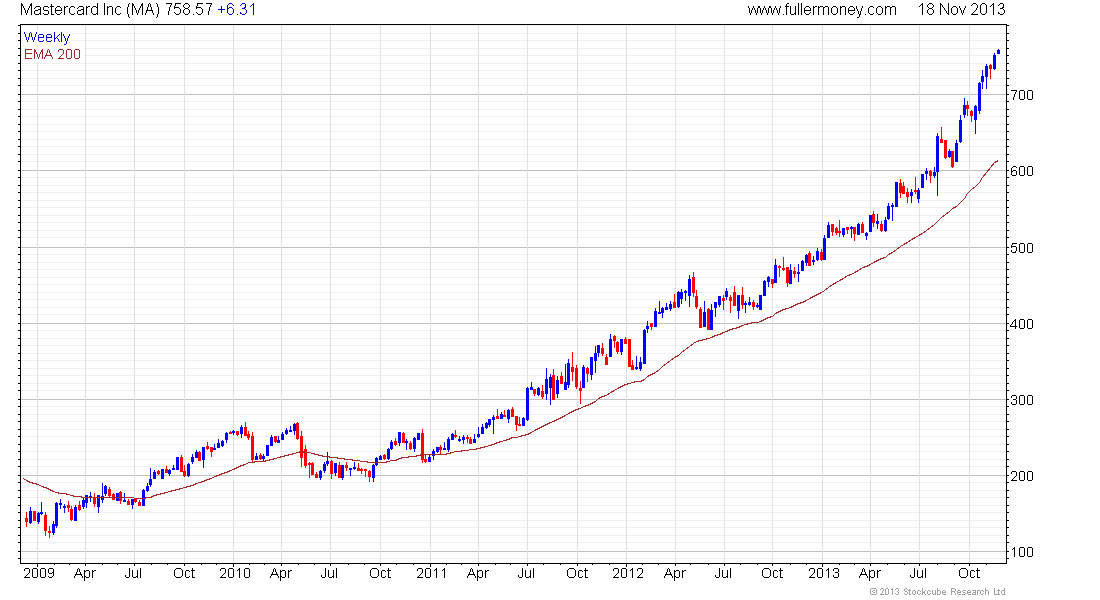Click the Stockcube Research Ltd copyright text
Screen dimensions: 1100x600
[937, 592]
